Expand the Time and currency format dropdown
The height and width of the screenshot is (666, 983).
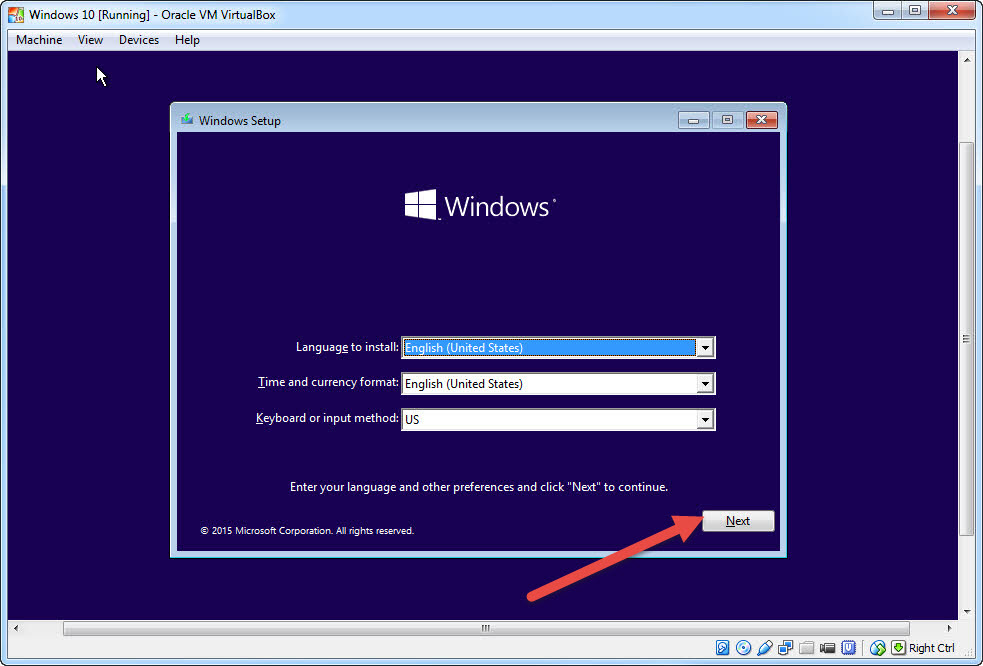tap(705, 383)
